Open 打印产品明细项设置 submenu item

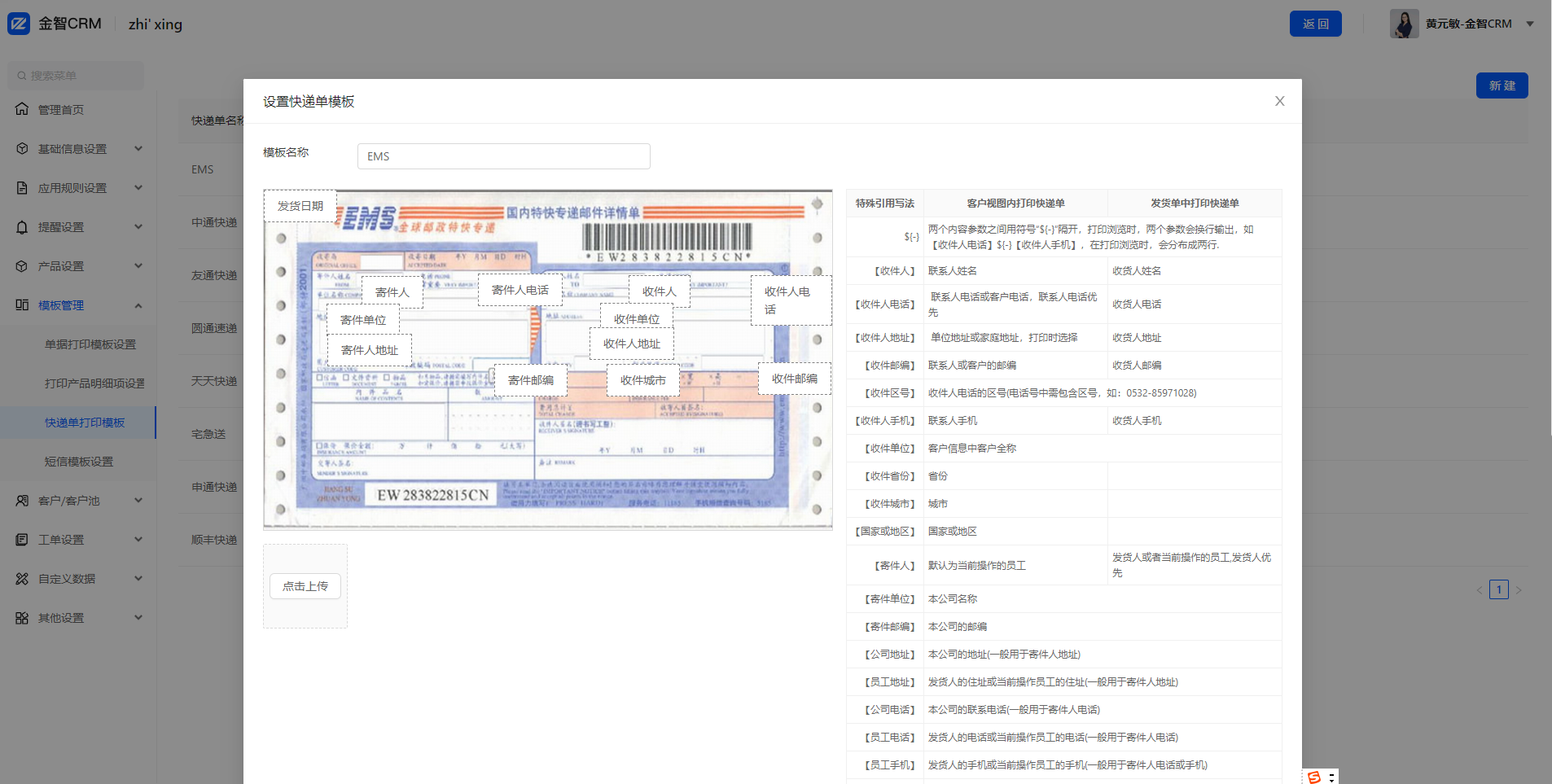tap(78, 383)
